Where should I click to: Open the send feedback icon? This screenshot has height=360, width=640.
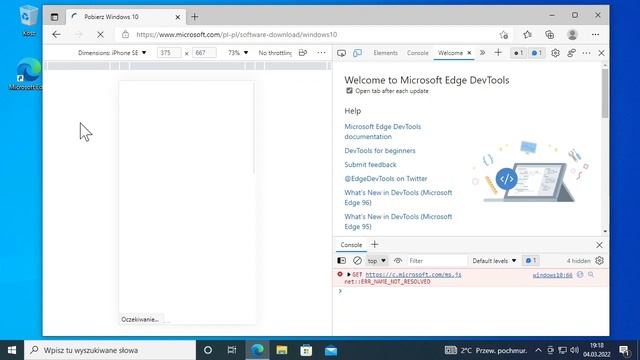click(x=571, y=53)
